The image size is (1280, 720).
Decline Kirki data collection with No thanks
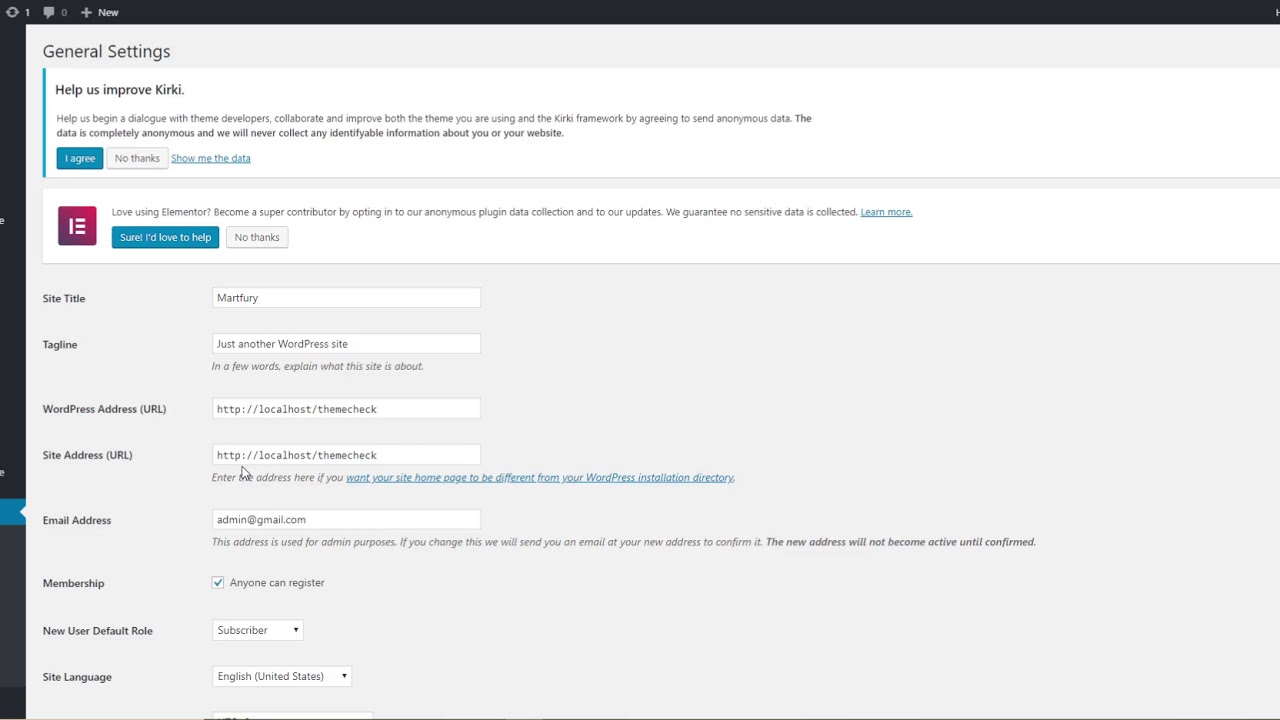pyautogui.click(x=137, y=158)
